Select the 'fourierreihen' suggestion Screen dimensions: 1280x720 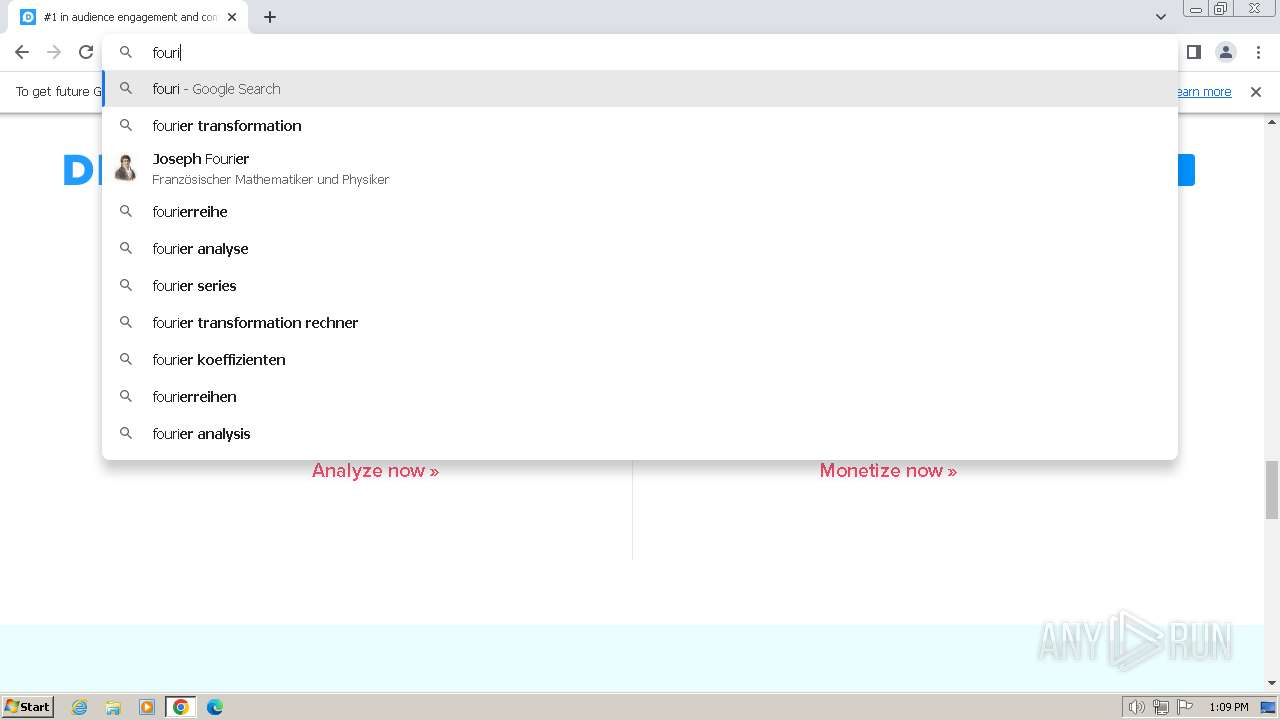[x=640, y=397]
